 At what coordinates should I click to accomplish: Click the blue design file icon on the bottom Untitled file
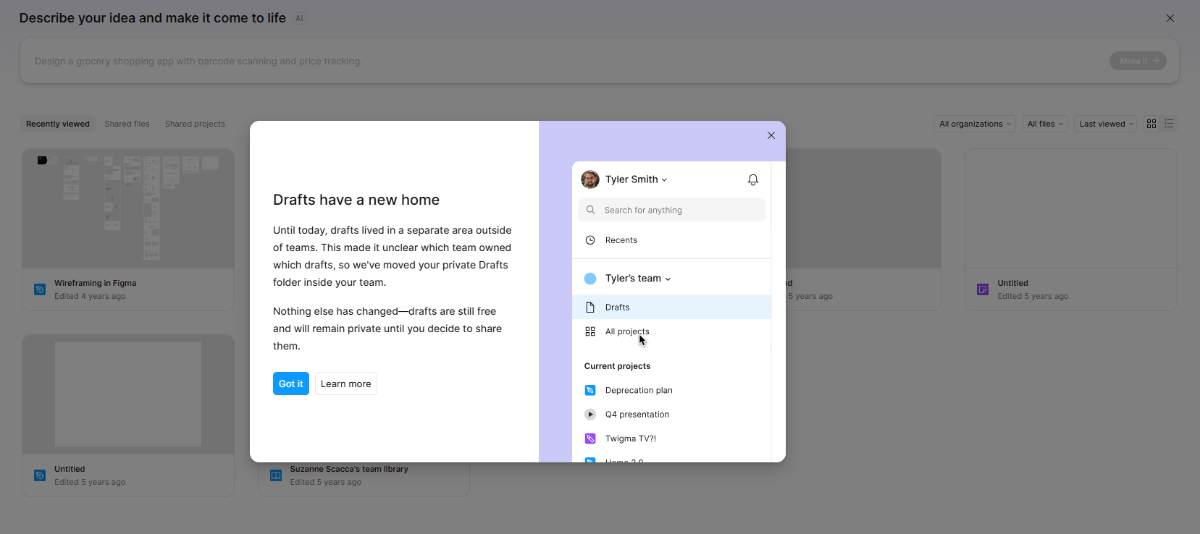(x=40, y=475)
